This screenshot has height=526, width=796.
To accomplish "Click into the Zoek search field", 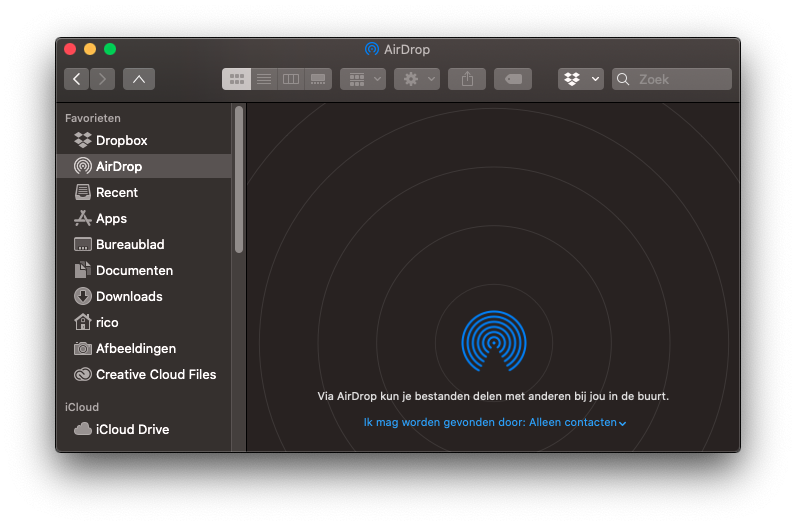I will (x=672, y=79).
